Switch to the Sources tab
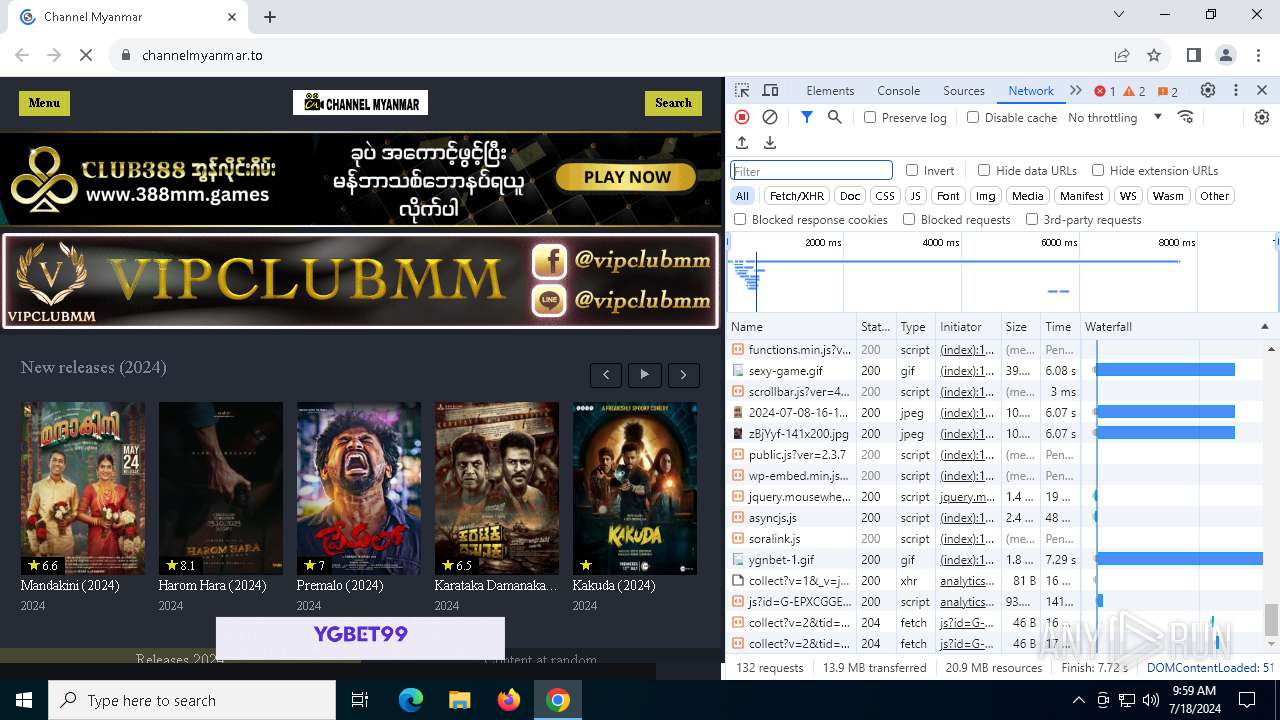 [x=964, y=90]
